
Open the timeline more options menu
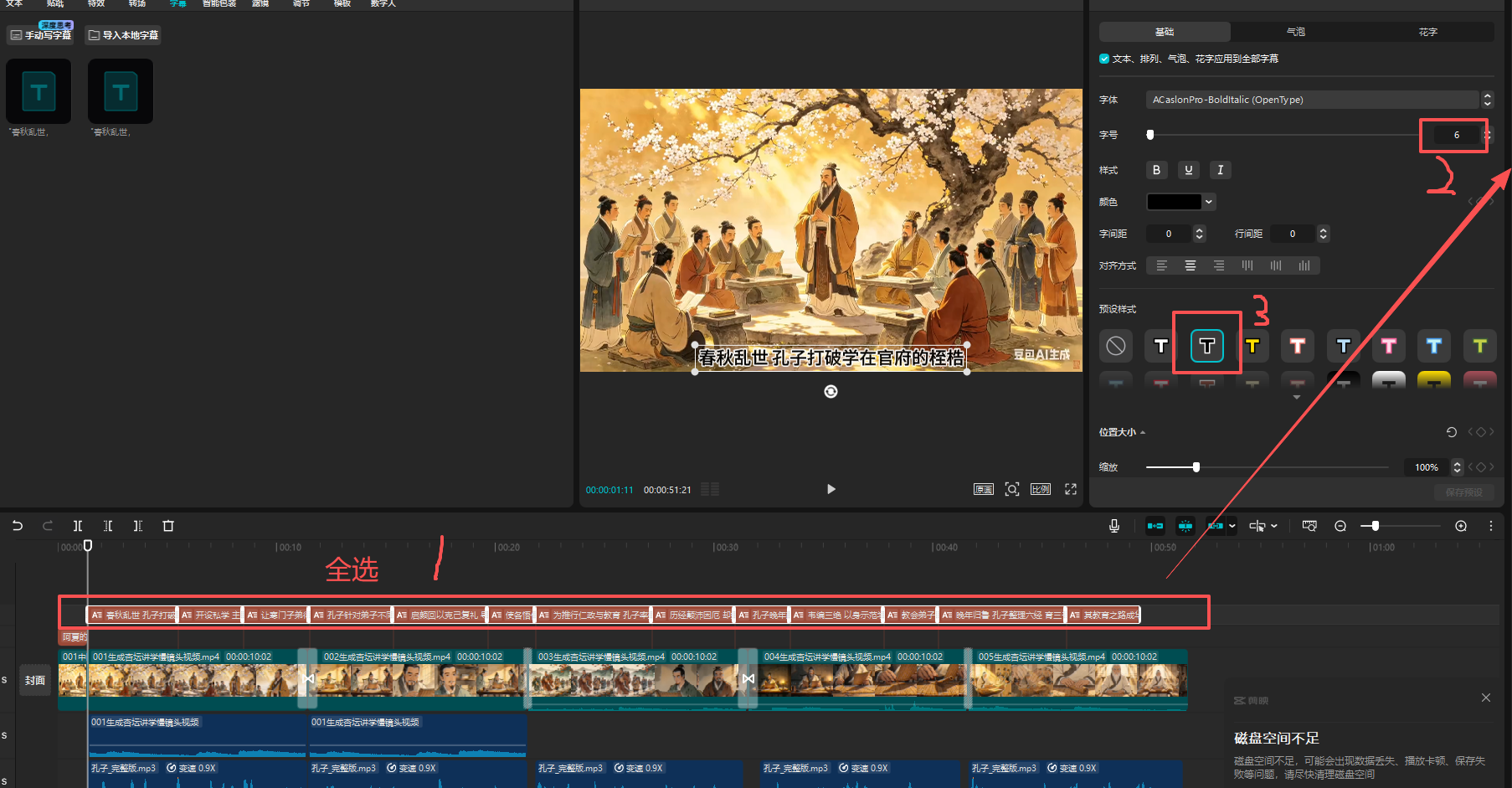[1491, 526]
